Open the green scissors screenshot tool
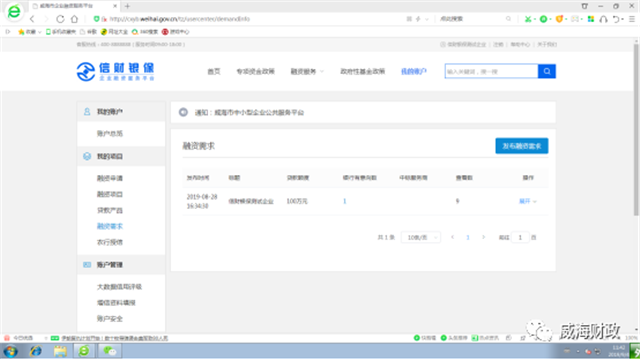The image size is (640, 360). pos(528,19)
